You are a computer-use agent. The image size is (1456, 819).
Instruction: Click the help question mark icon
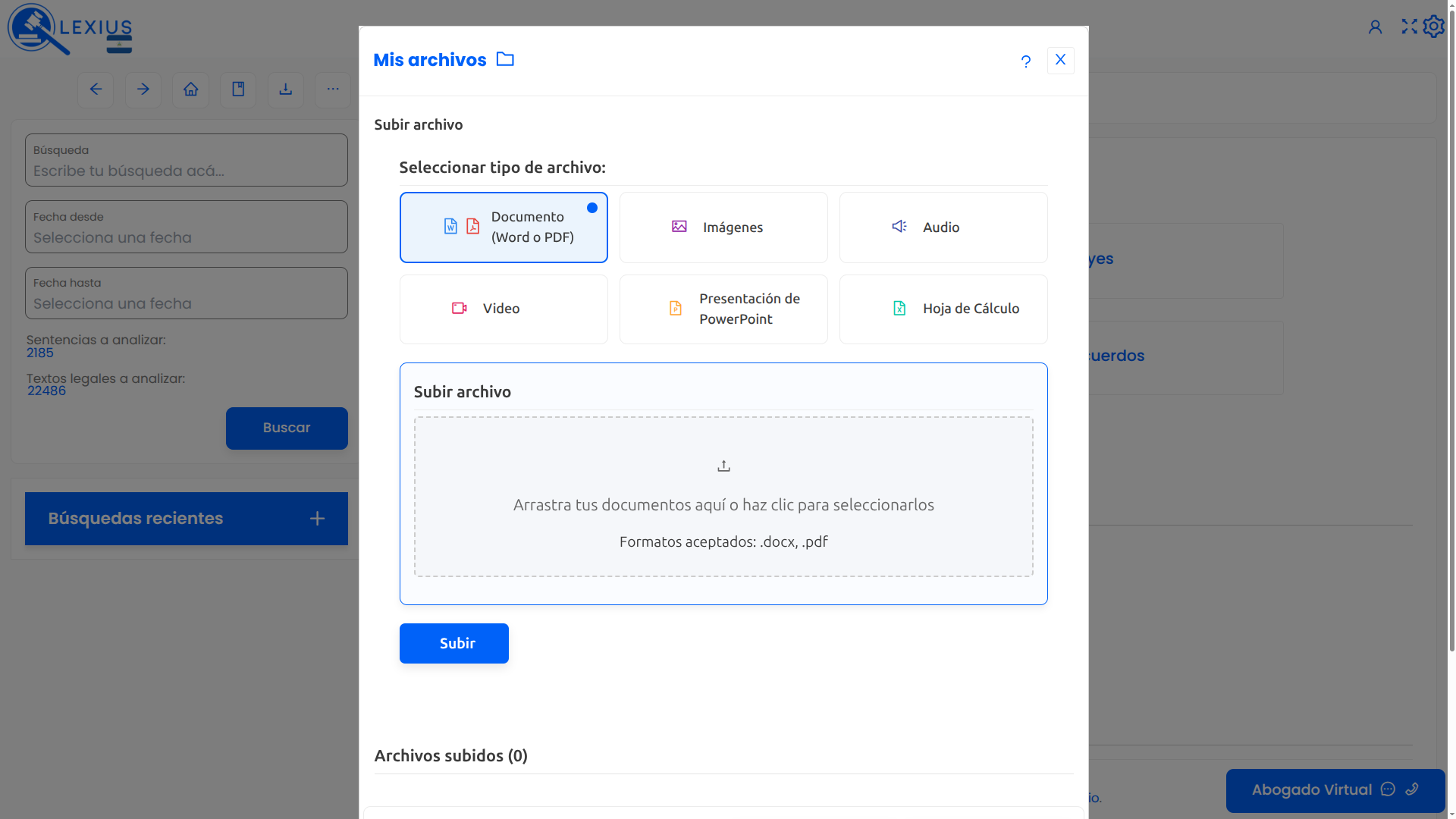pyautogui.click(x=1025, y=61)
